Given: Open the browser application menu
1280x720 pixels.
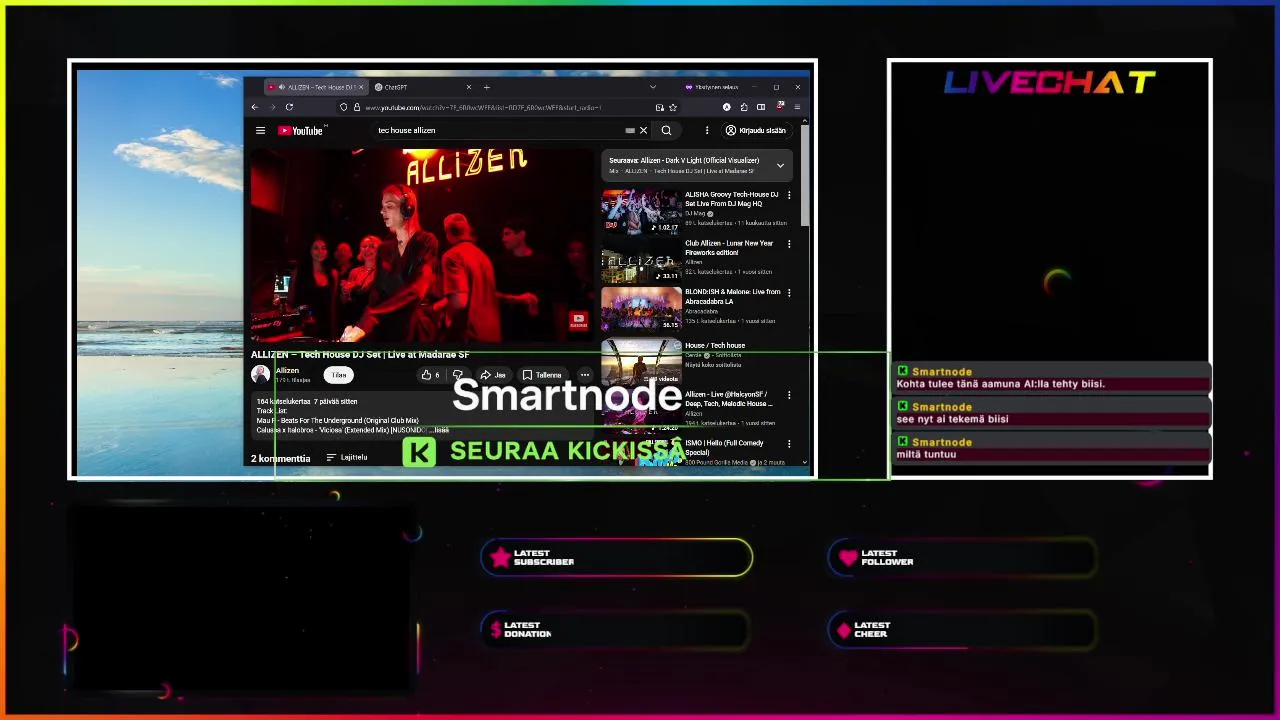Looking at the screenshot, I should click(x=797, y=107).
